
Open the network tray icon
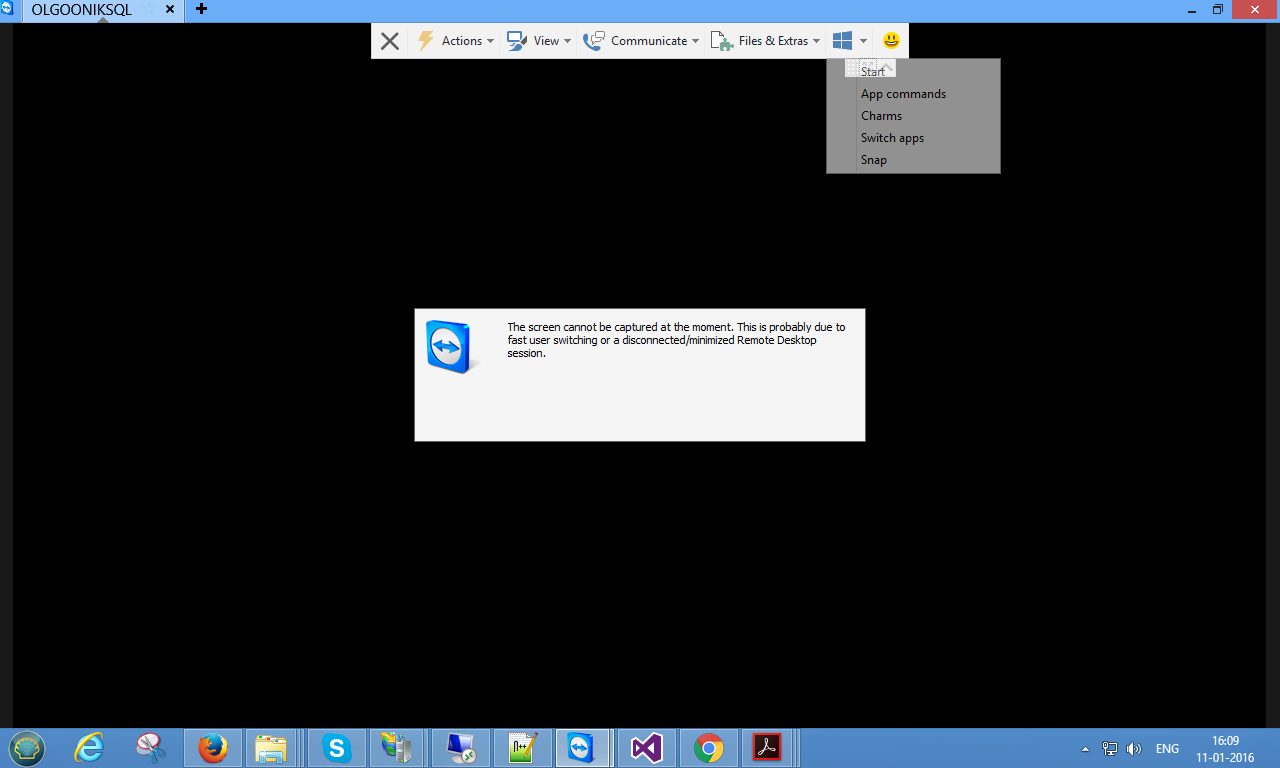[x=1110, y=748]
